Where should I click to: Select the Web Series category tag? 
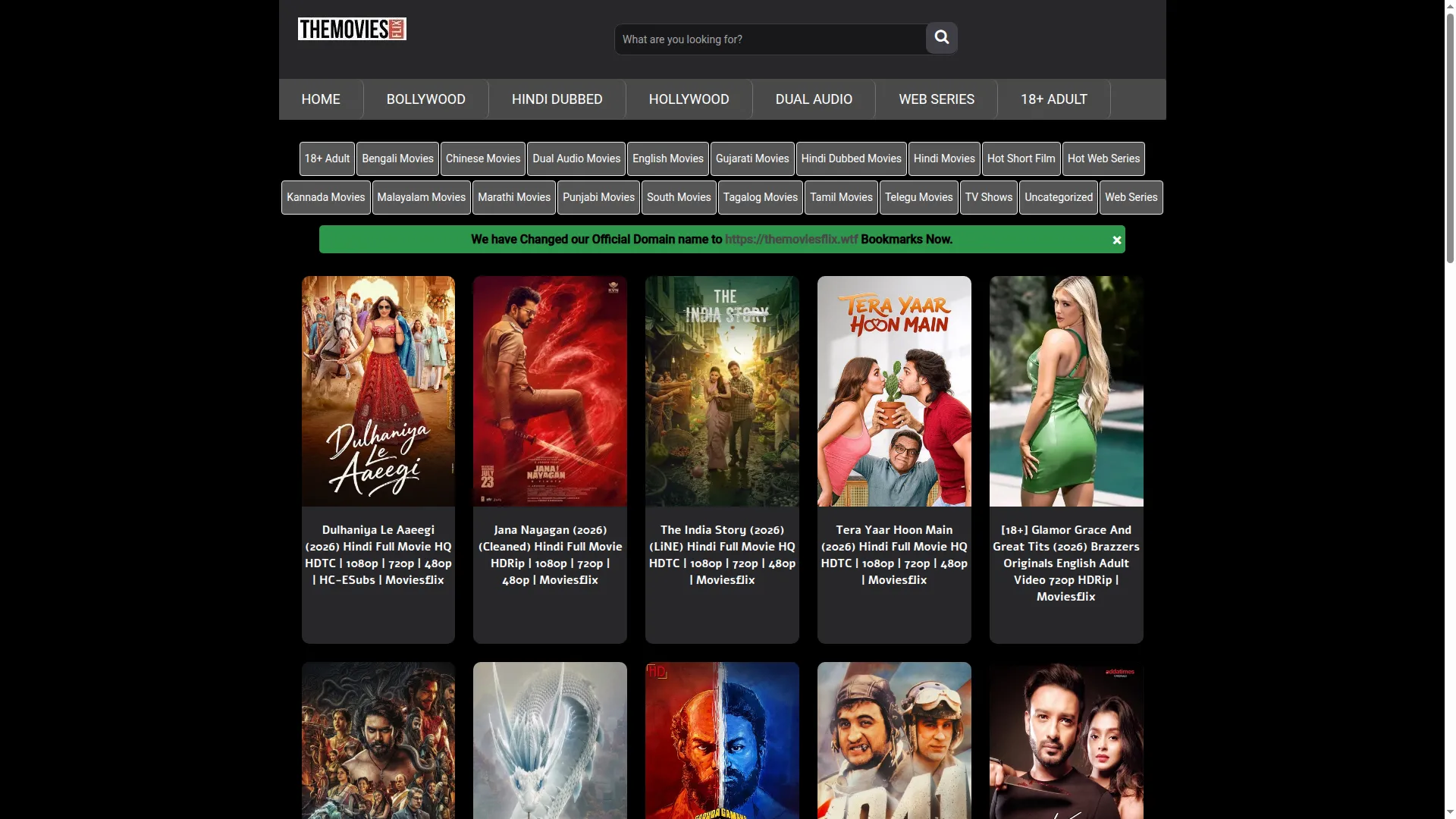1131,197
